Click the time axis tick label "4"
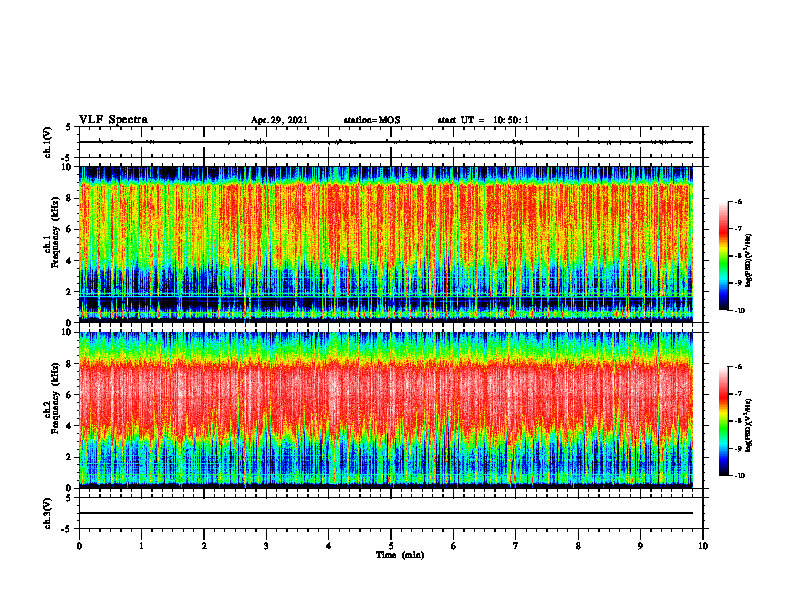 (329, 546)
